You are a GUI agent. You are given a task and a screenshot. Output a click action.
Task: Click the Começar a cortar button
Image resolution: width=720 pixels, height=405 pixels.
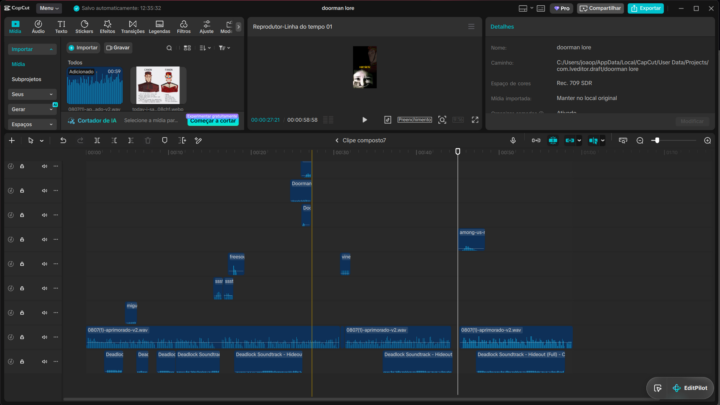(213, 121)
